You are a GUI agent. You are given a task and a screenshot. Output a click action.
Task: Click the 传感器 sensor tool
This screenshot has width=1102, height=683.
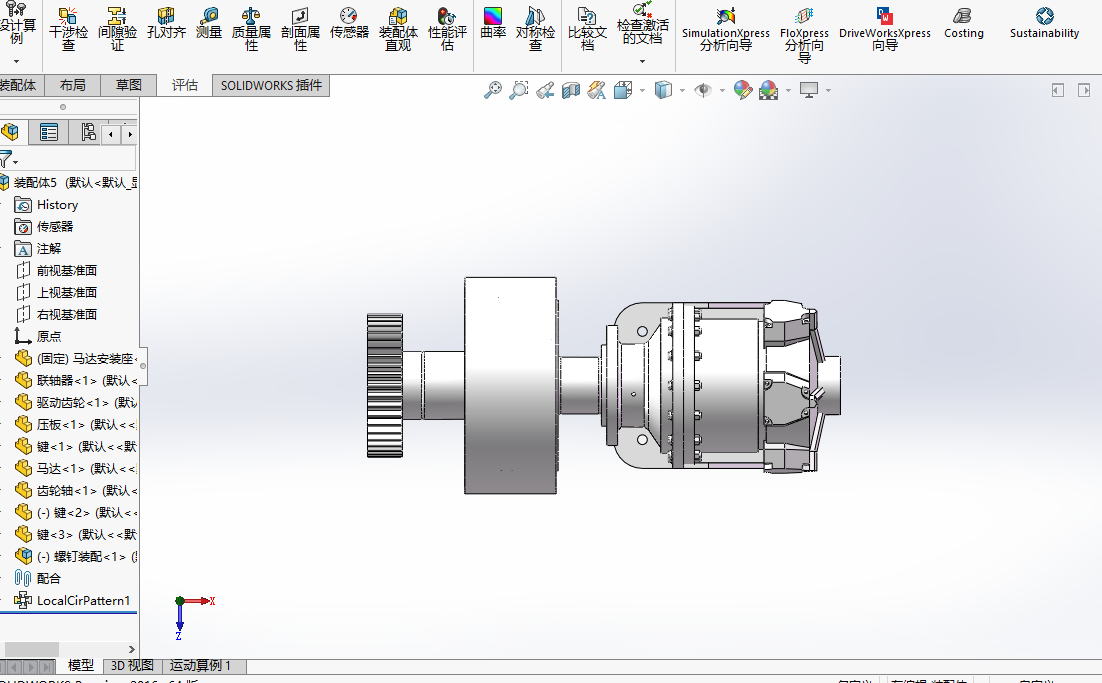(349, 23)
